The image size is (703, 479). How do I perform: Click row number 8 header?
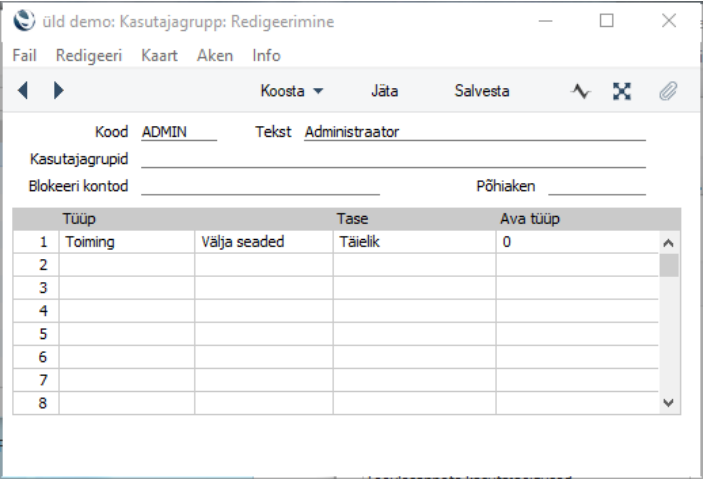(36, 403)
